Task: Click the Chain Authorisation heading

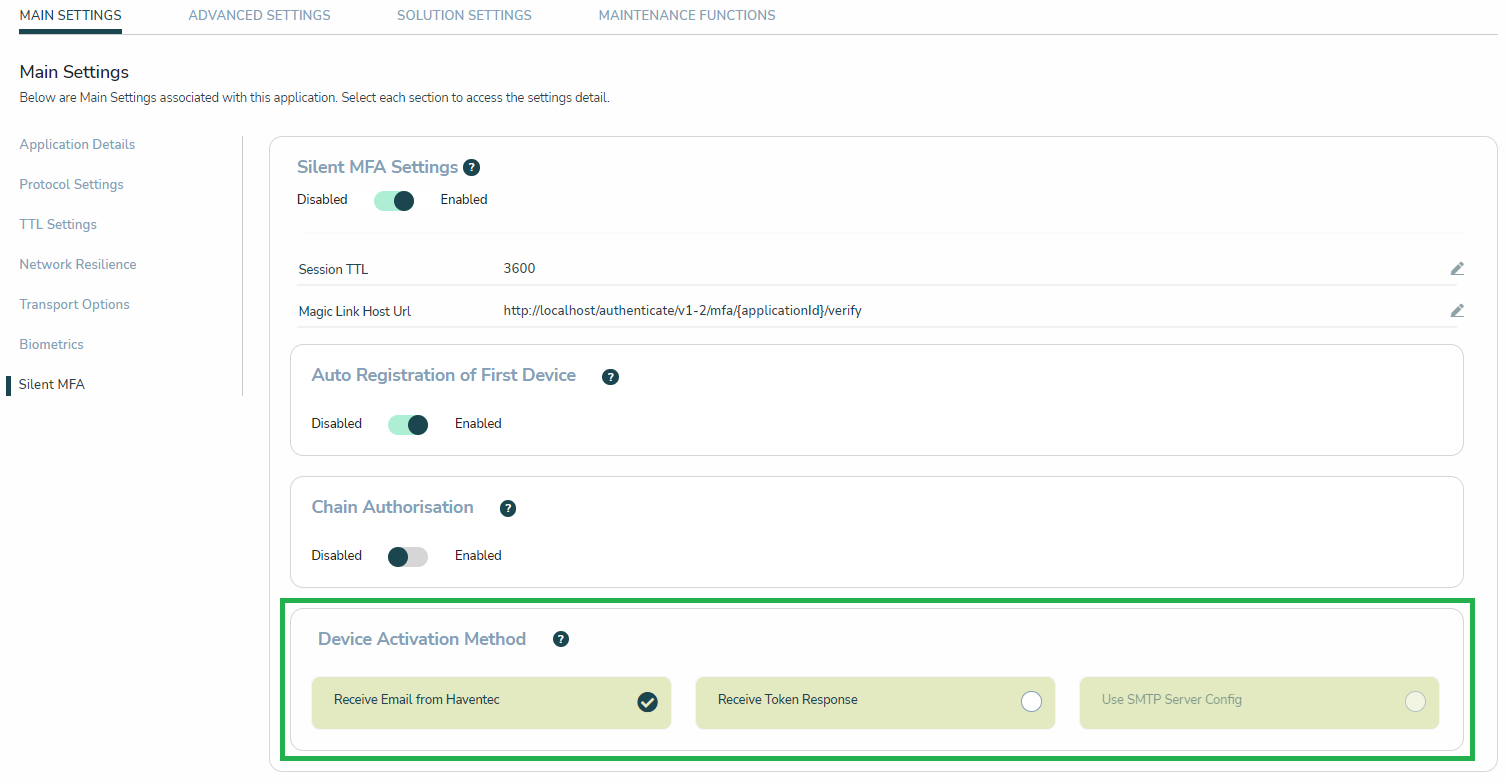Action: click(x=392, y=507)
